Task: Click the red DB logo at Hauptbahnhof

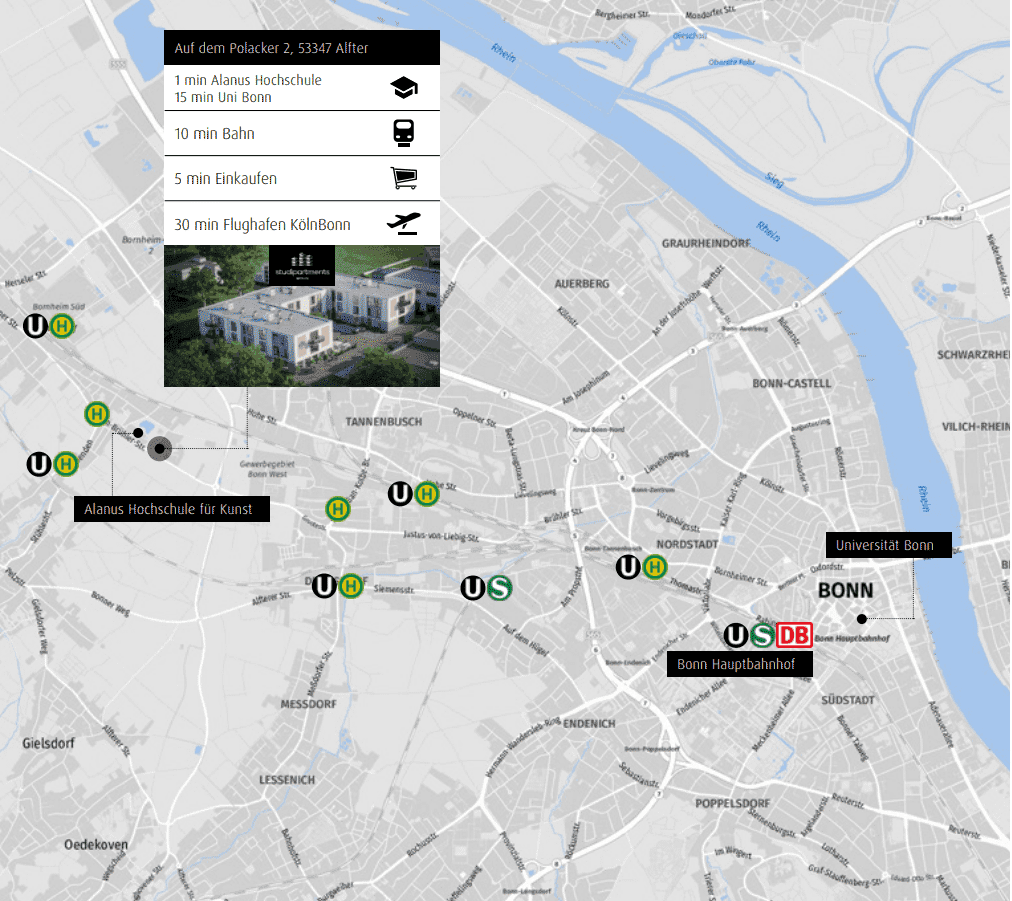Action: coord(795,635)
